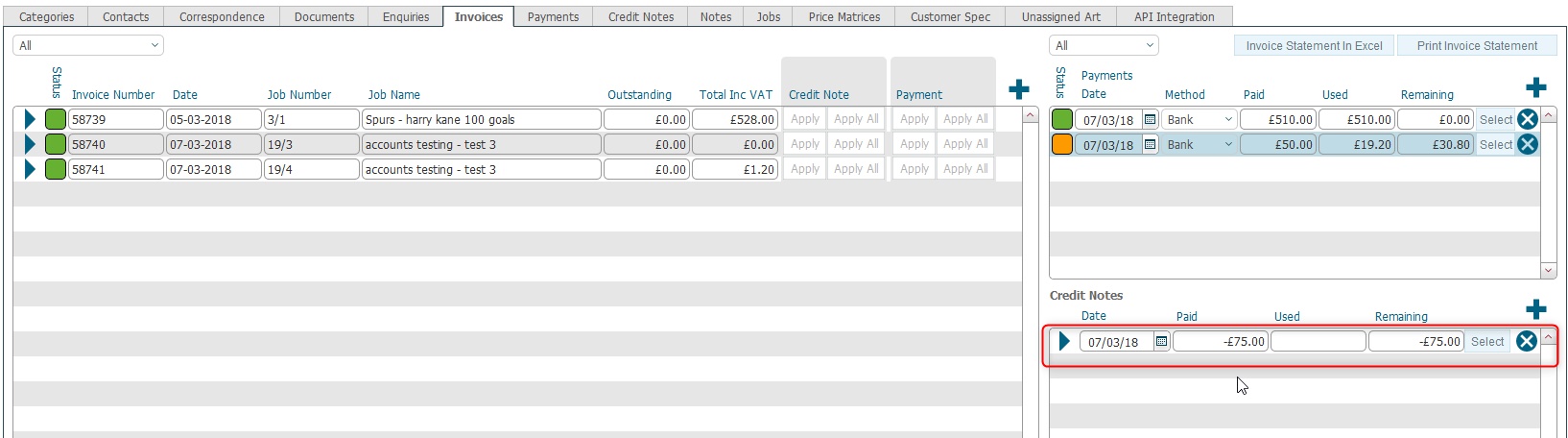Click the plus icon above the payments list
This screenshot has width=1568, height=438.
pos(1535,87)
